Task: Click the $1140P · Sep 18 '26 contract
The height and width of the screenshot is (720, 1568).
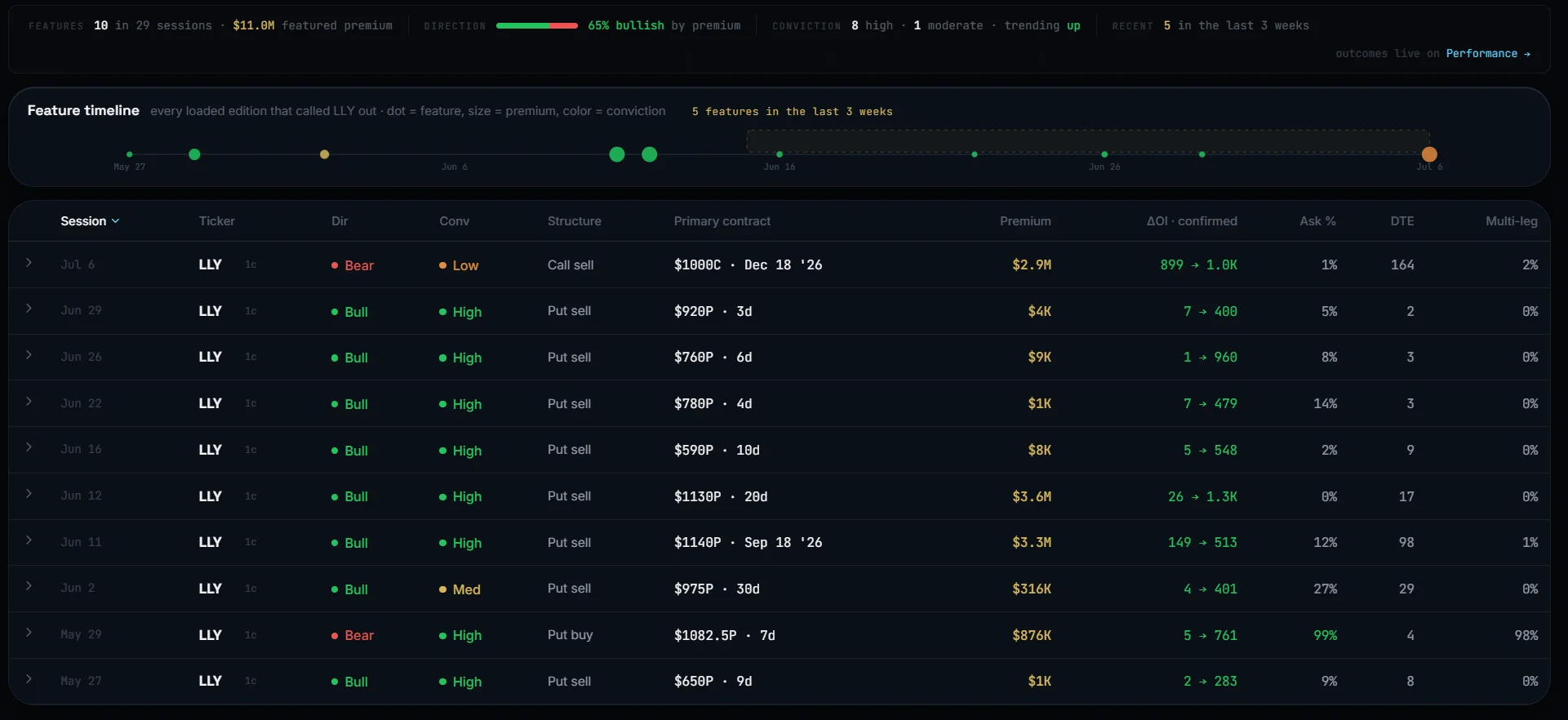Action: click(x=748, y=542)
